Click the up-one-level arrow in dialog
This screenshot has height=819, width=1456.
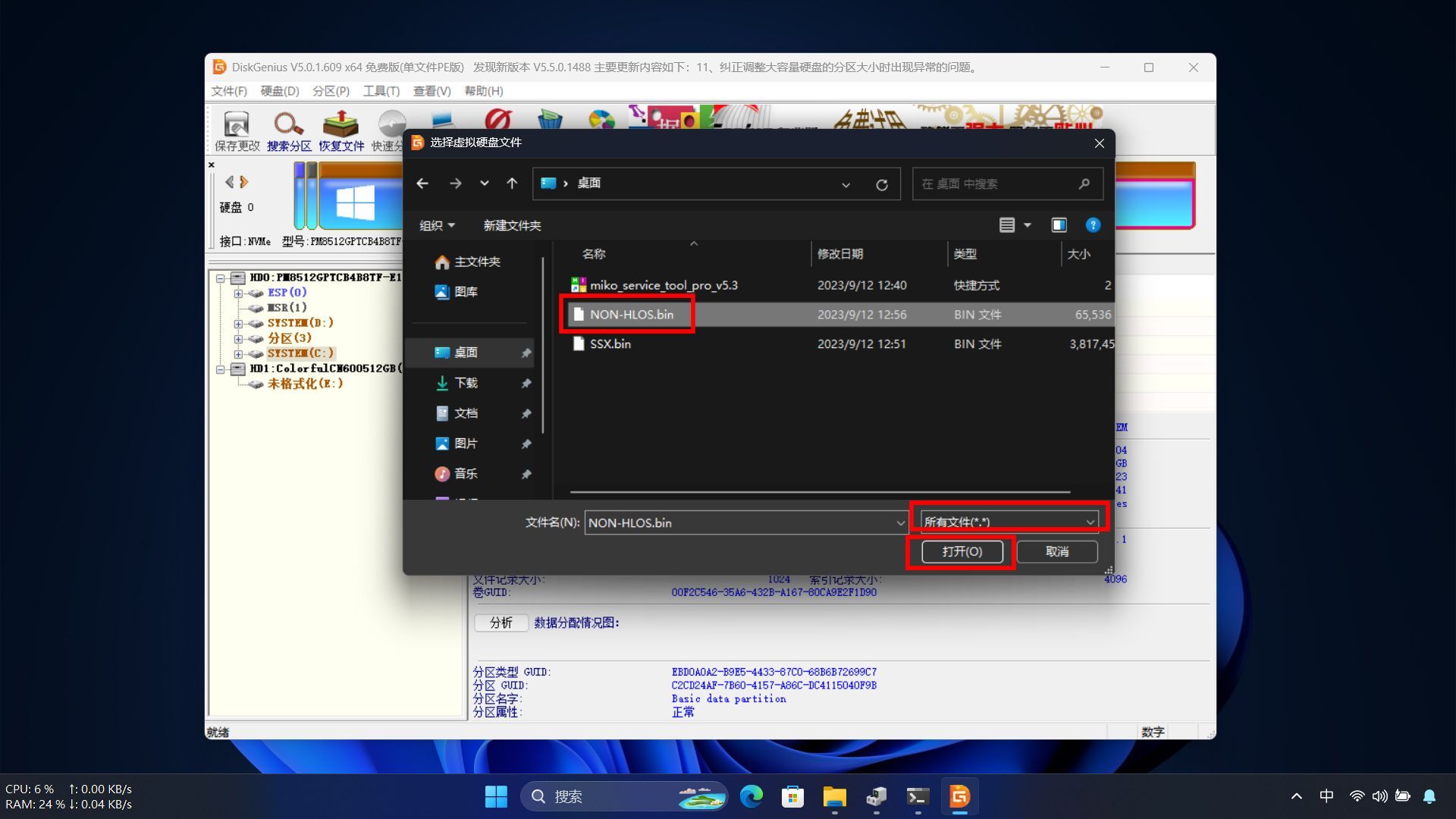coord(512,184)
